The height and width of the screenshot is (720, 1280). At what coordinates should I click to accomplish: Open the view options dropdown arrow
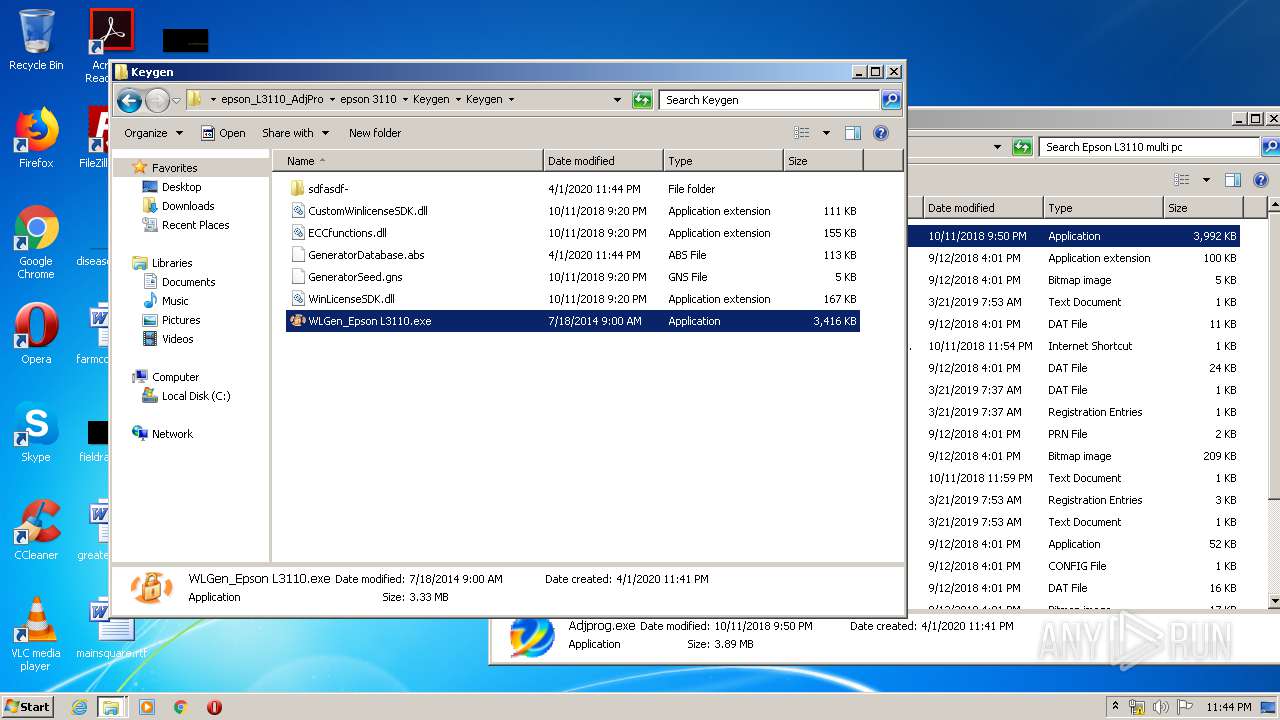coord(826,133)
